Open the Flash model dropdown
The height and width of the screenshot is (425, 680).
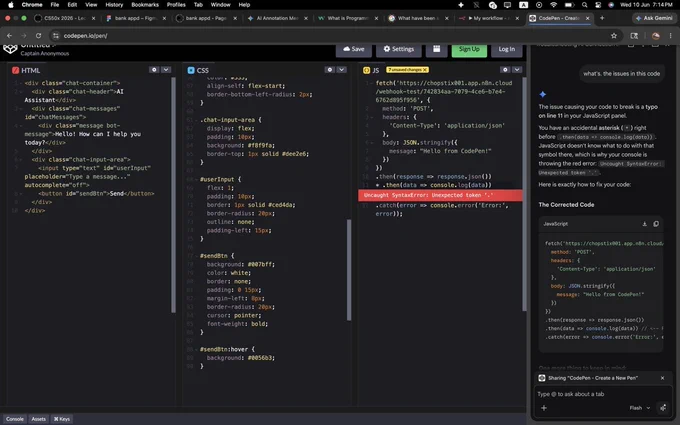(x=640, y=408)
